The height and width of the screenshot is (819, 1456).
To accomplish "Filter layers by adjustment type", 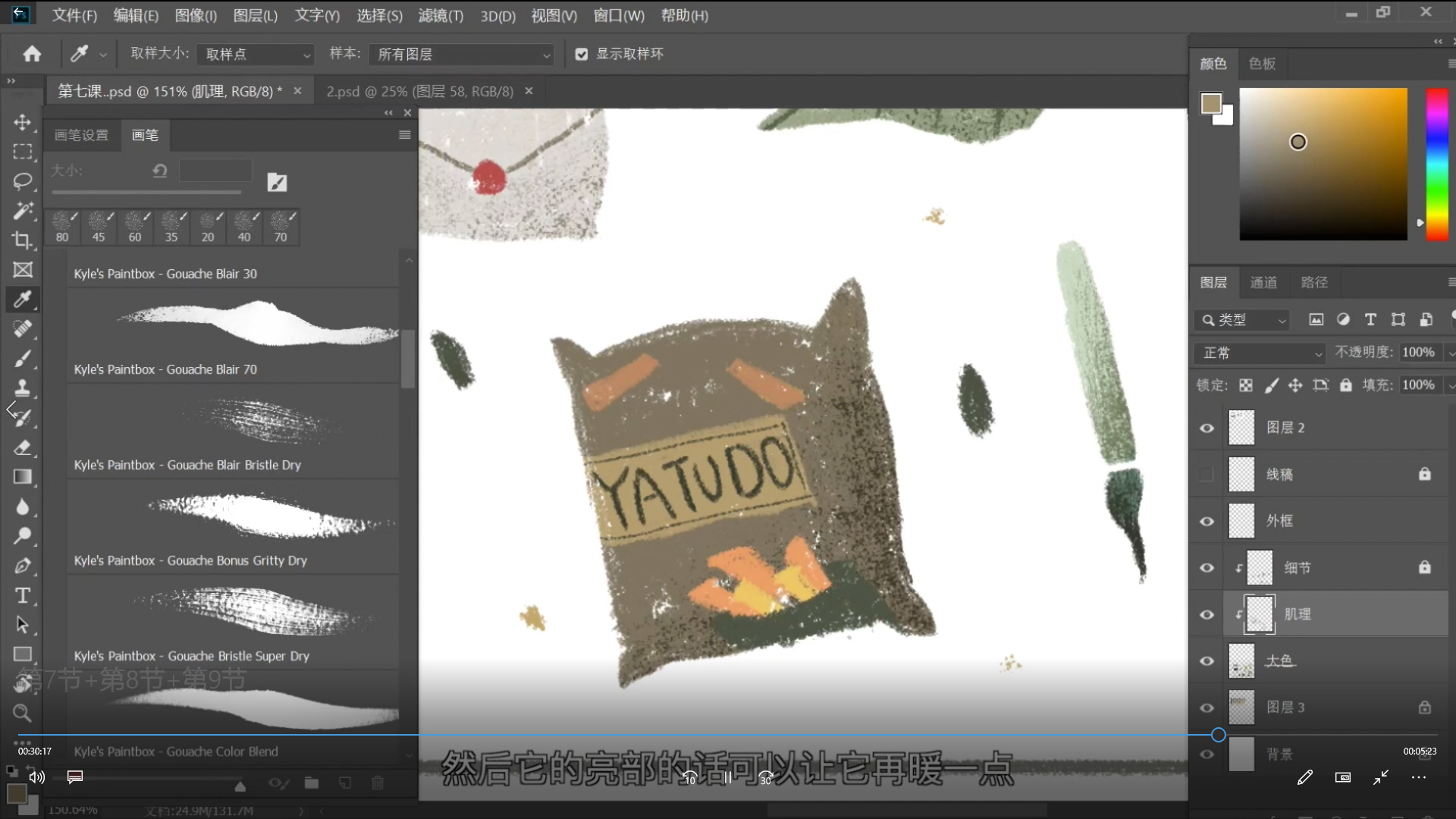I will 1343,320.
